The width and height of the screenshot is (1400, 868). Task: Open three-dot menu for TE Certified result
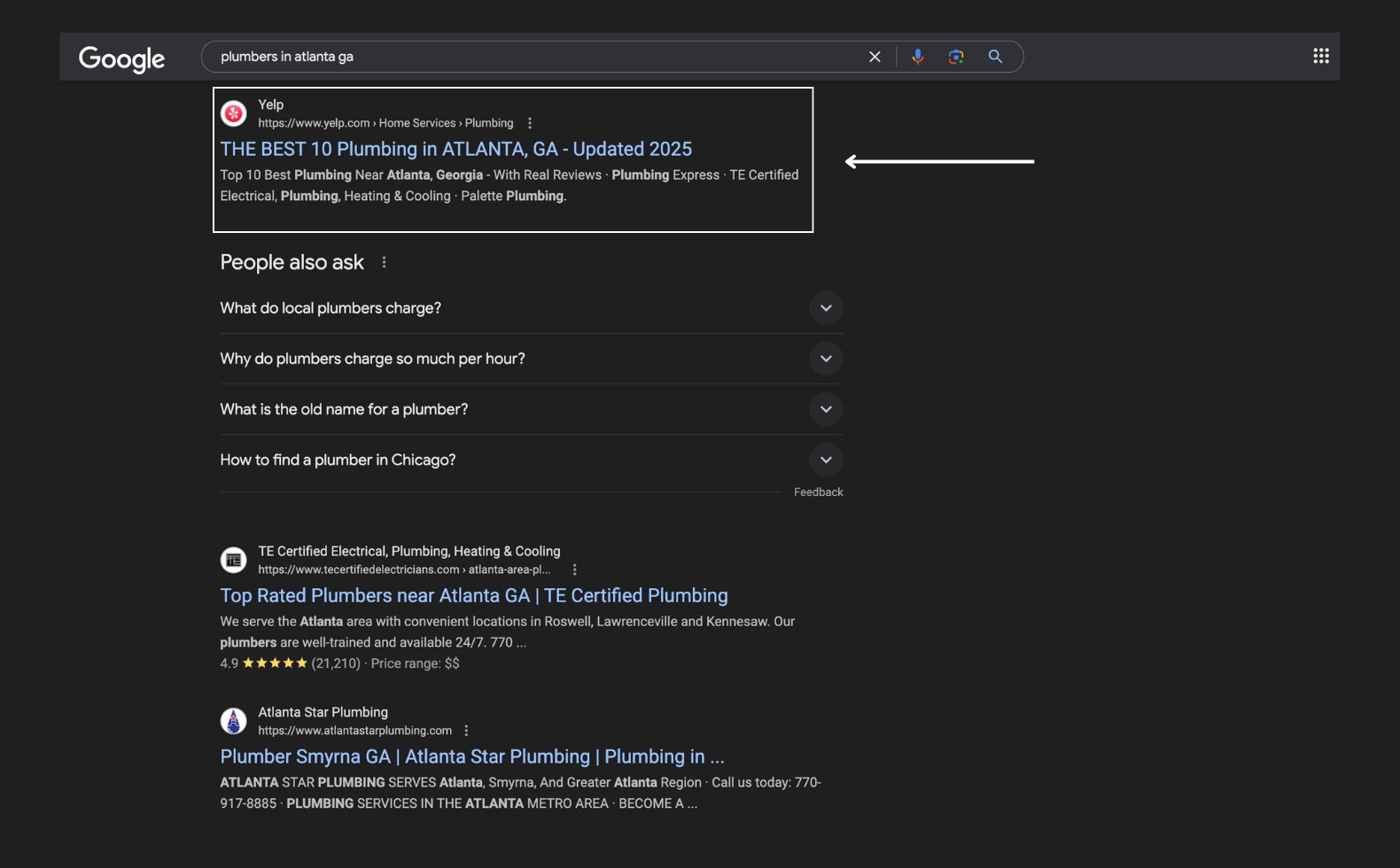point(574,570)
